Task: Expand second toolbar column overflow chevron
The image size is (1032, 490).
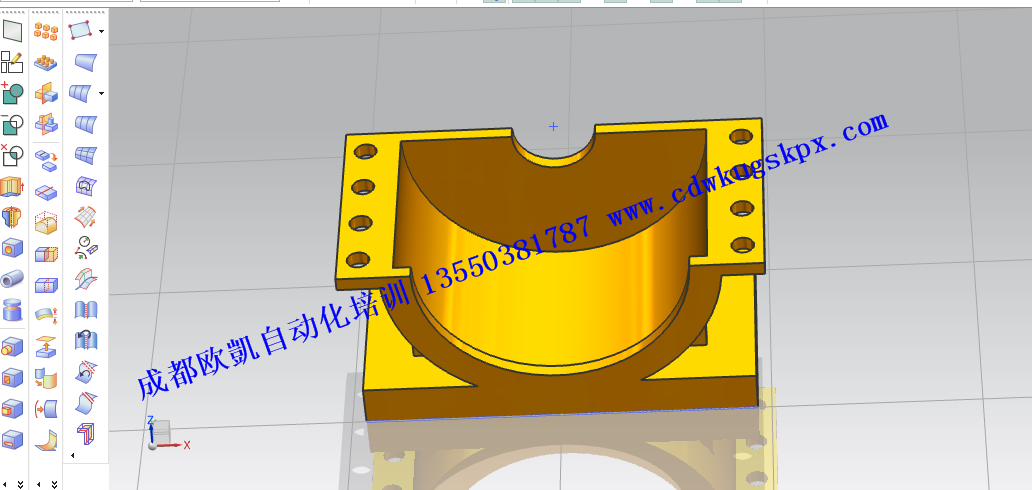Action: (x=55, y=485)
